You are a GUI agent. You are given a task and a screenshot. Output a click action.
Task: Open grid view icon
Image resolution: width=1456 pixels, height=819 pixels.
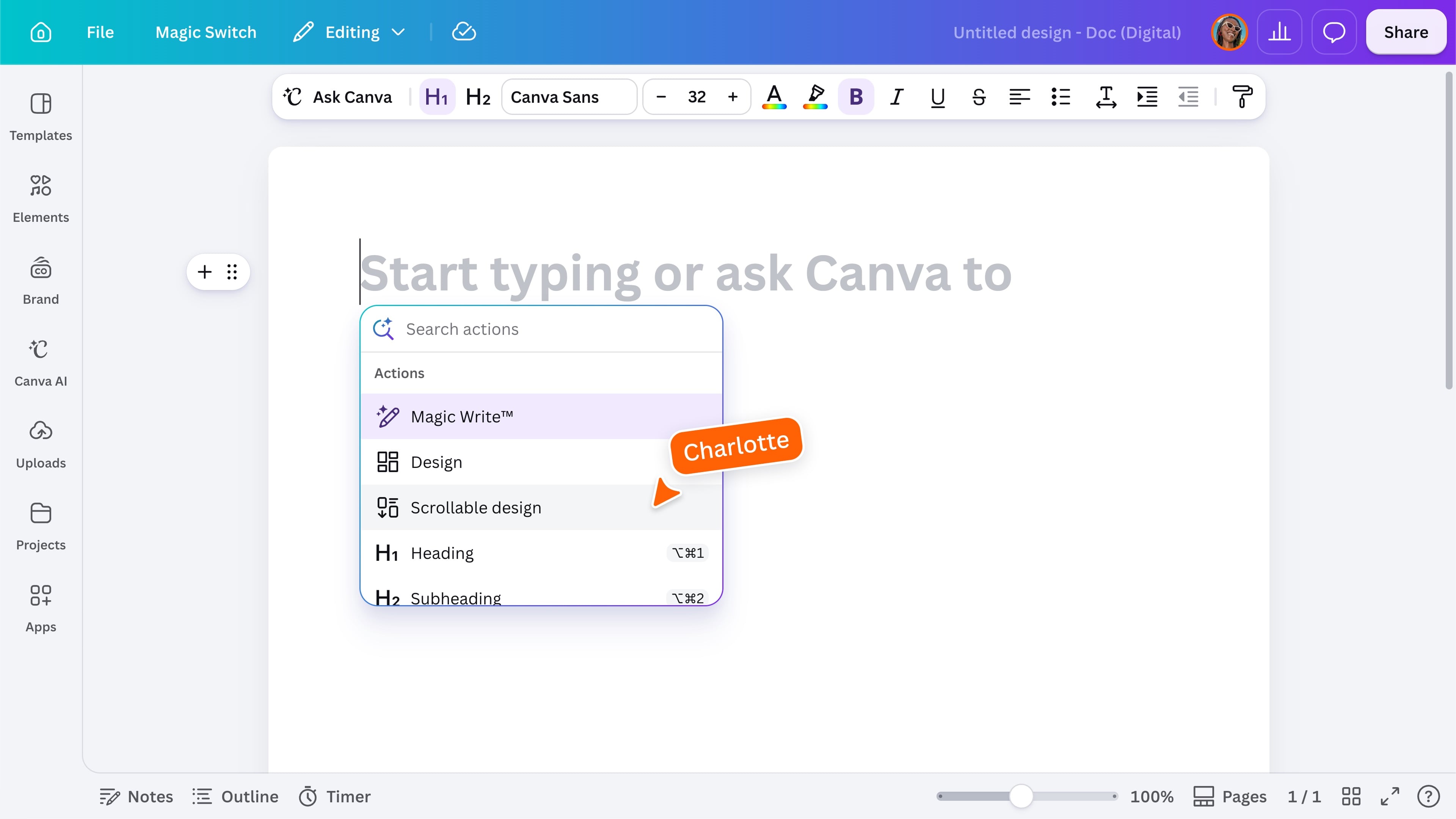click(1351, 796)
